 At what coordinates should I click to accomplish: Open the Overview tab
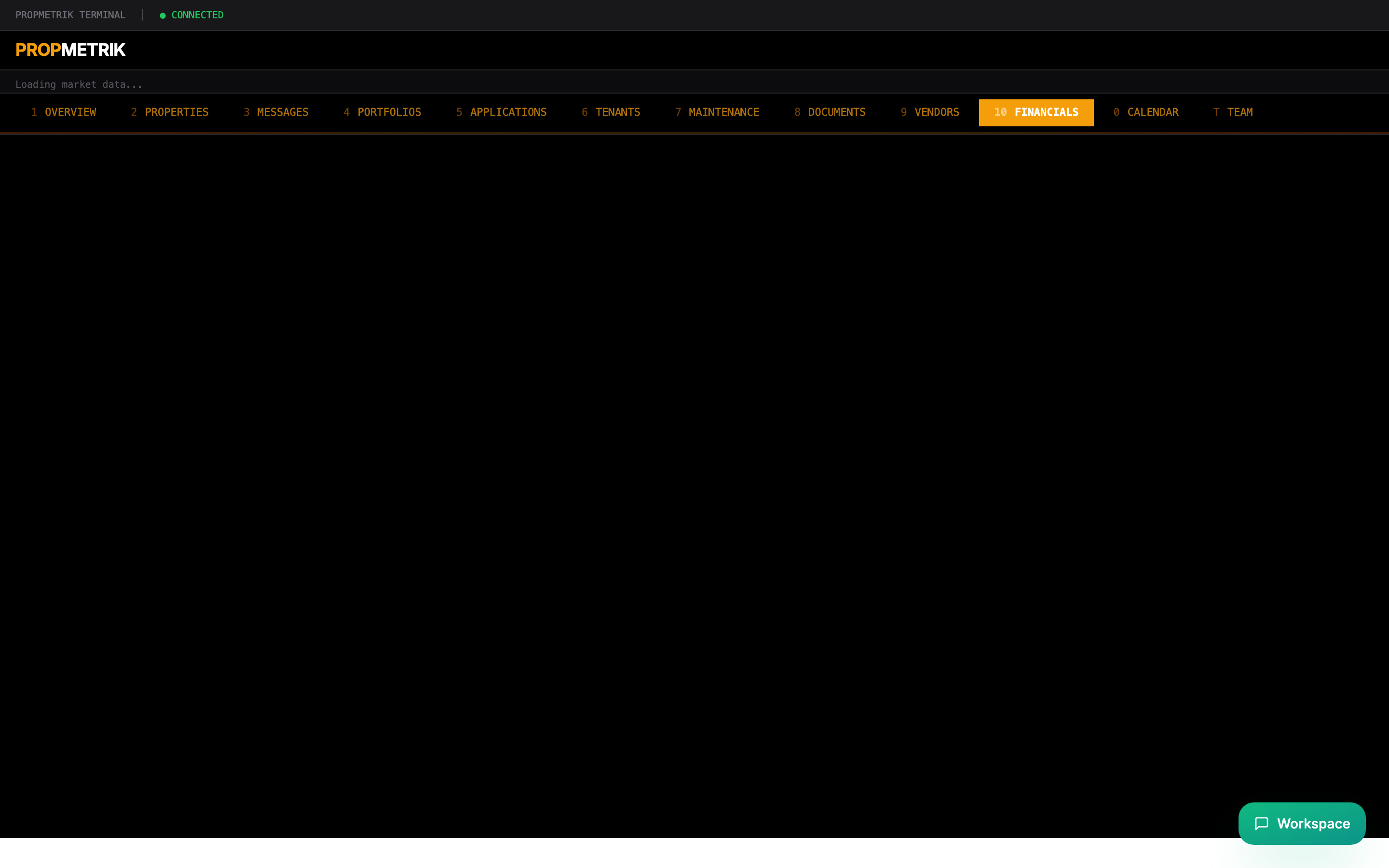point(64,112)
